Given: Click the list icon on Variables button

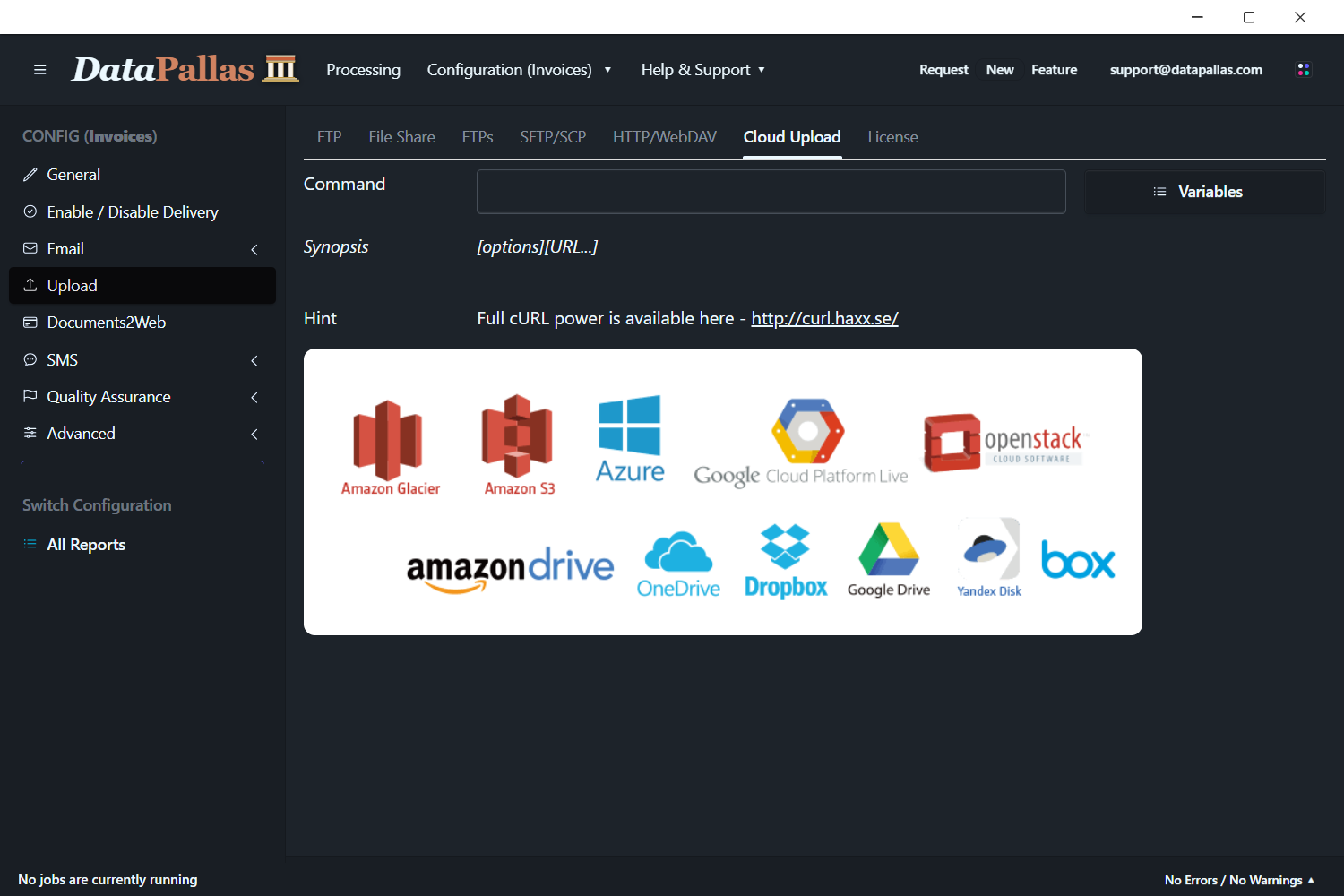Looking at the screenshot, I should pos(1159,192).
